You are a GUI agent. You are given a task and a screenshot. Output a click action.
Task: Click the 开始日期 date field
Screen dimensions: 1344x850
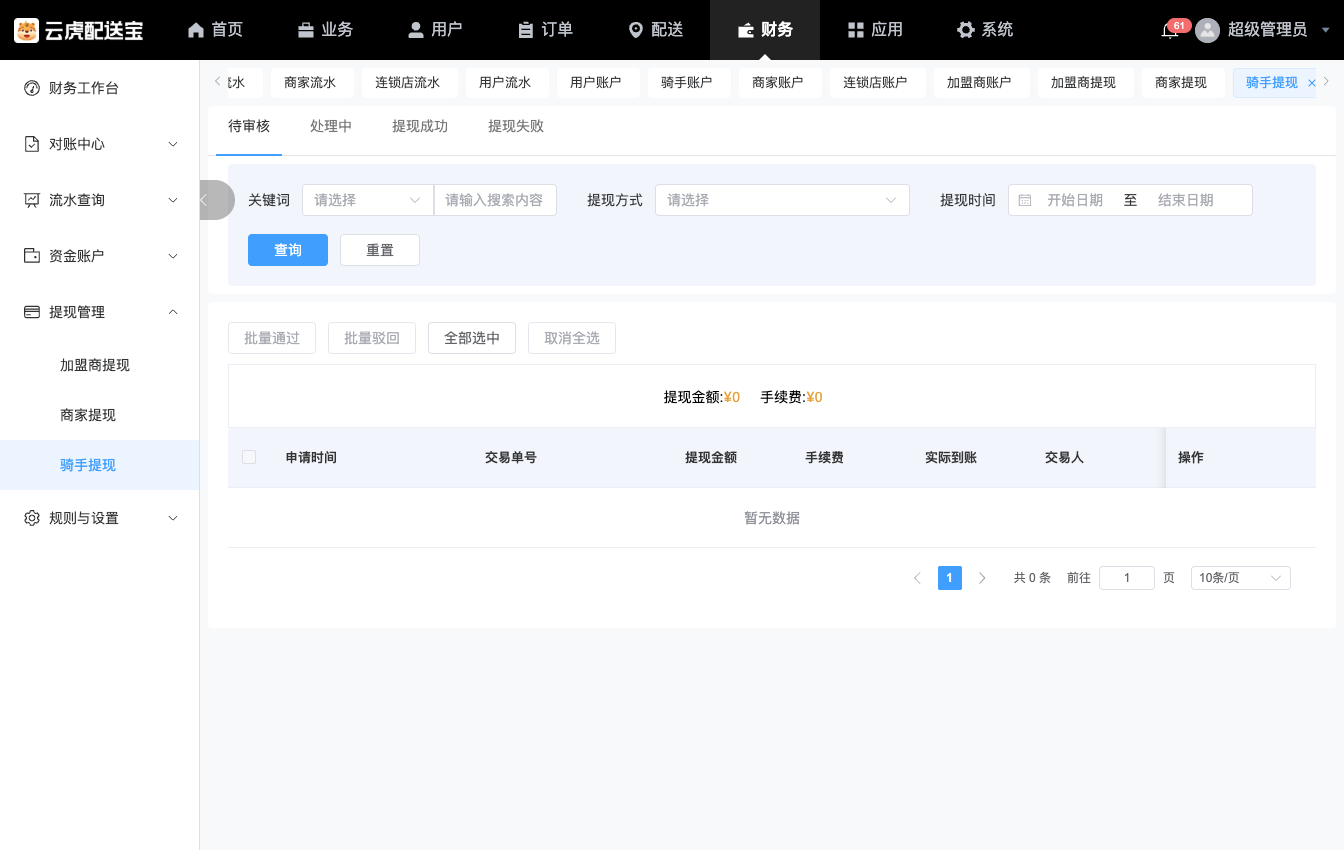[1075, 200]
